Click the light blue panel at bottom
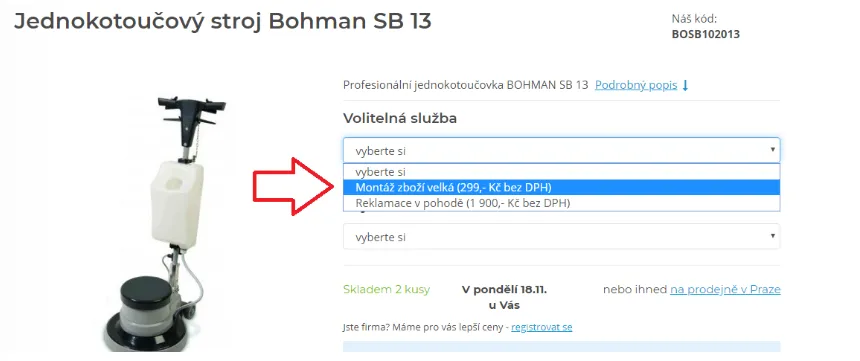 [562, 346]
